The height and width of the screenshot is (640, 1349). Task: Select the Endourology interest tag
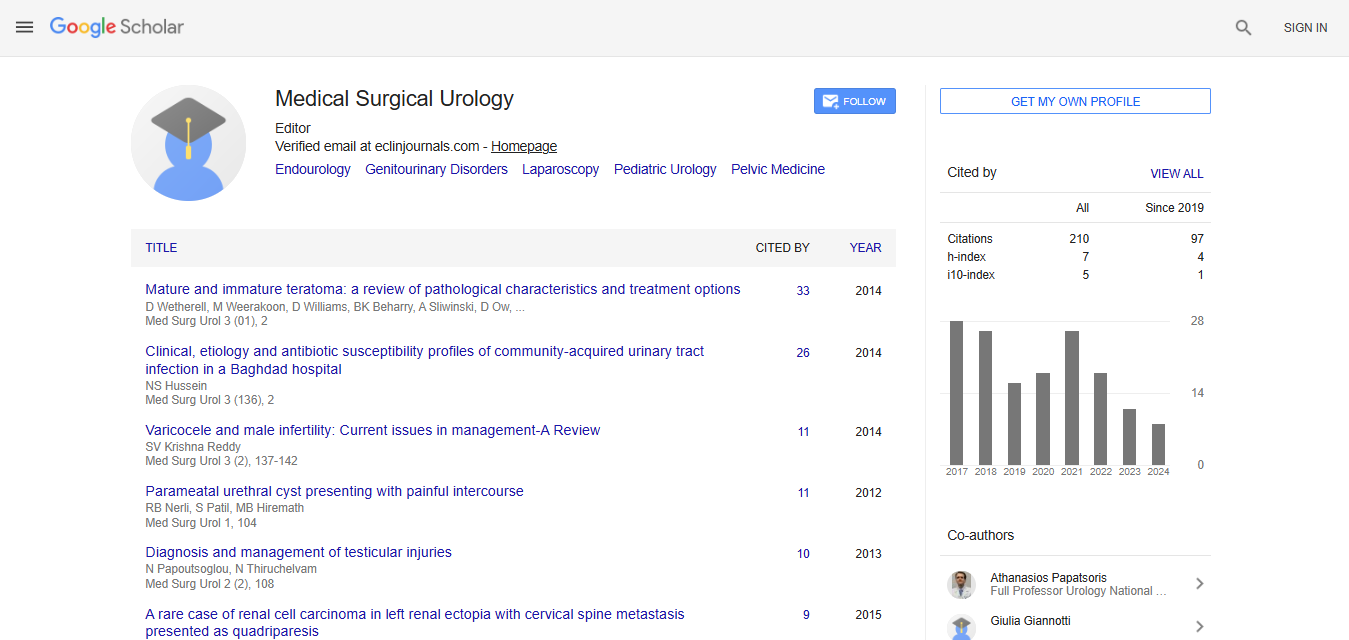tap(313, 169)
